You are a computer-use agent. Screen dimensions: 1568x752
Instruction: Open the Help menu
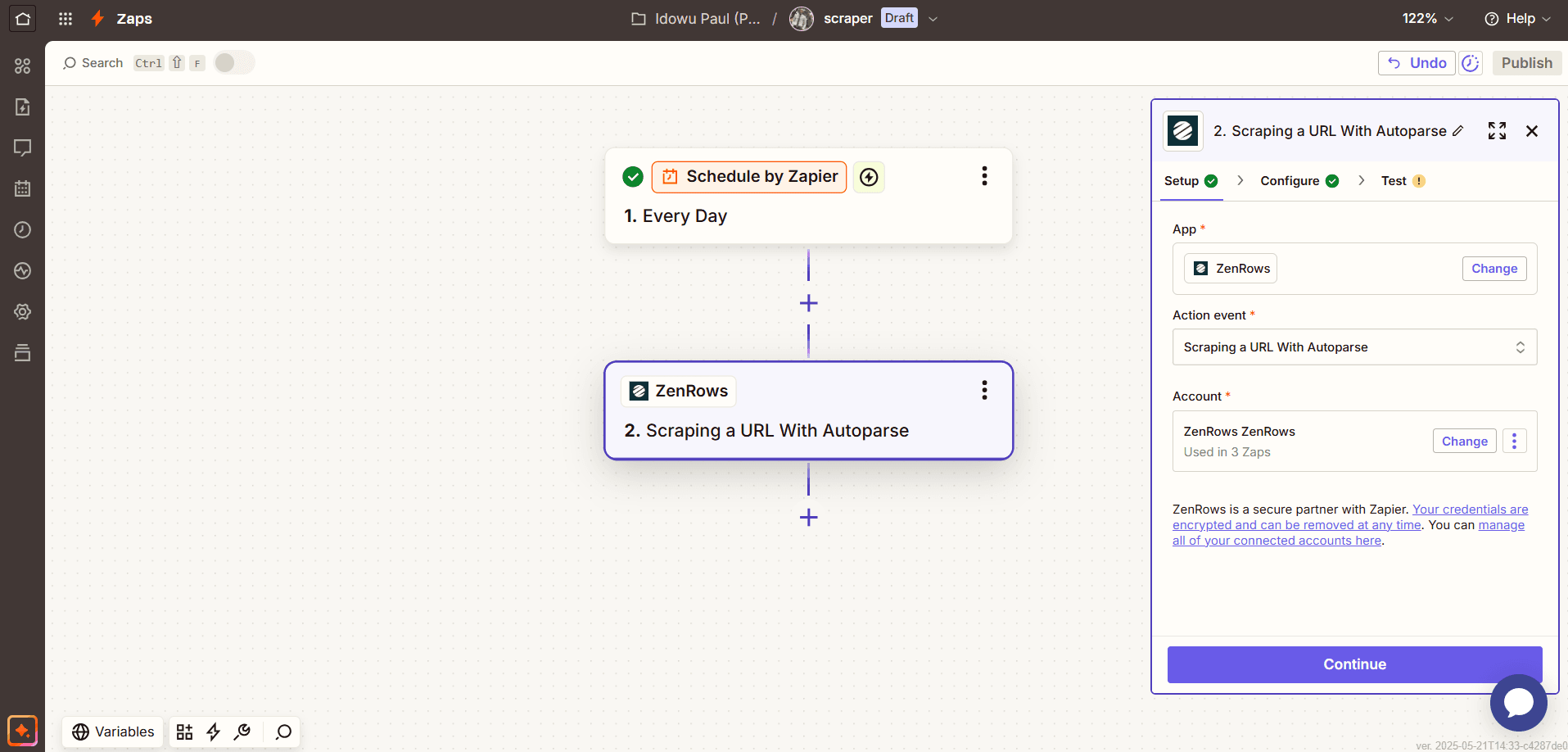tap(1517, 18)
